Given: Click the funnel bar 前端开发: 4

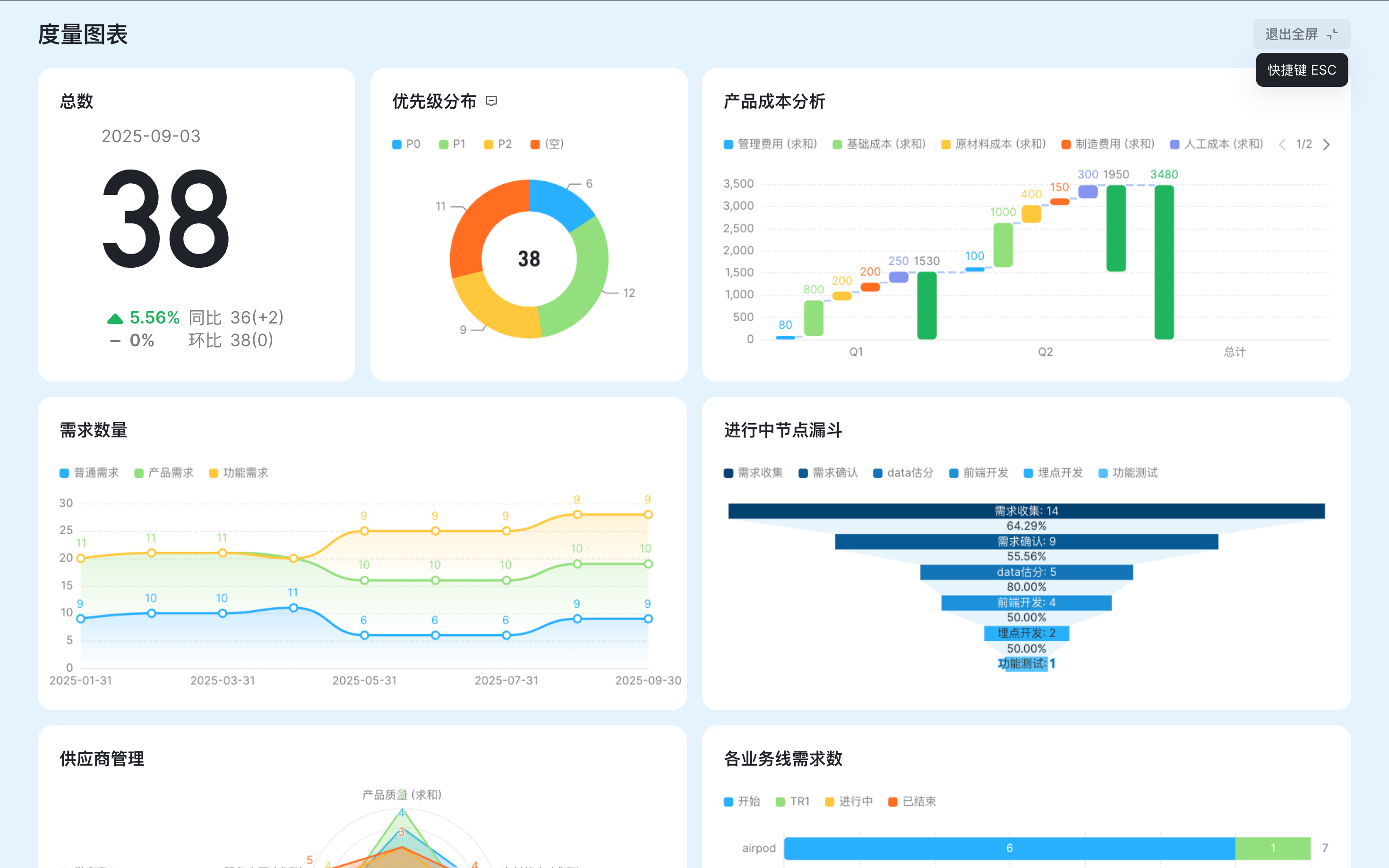Looking at the screenshot, I should coord(1027,603).
